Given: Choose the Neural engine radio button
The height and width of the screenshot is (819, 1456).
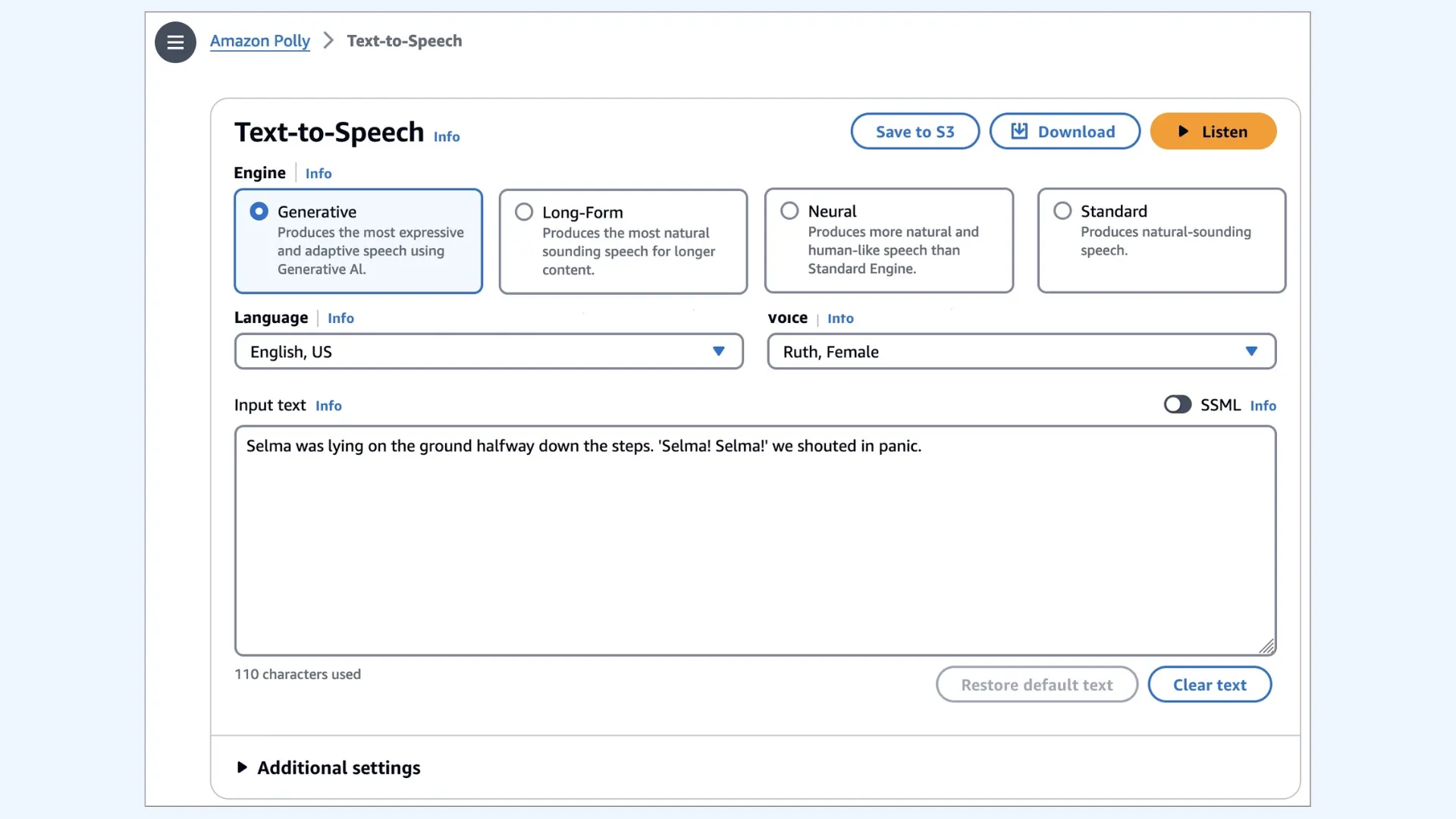Looking at the screenshot, I should click(789, 211).
